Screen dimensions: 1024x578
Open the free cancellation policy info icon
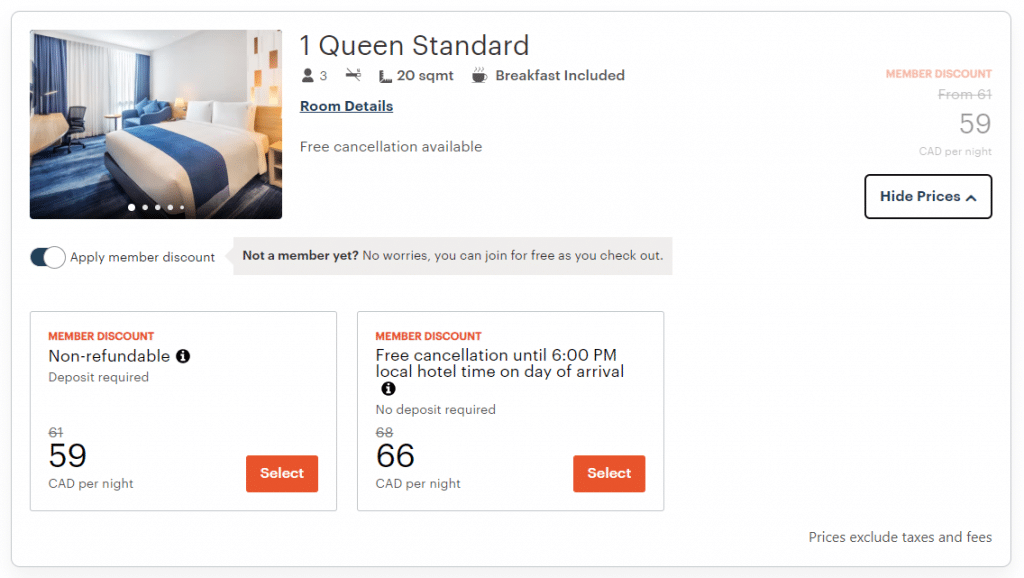coord(388,388)
